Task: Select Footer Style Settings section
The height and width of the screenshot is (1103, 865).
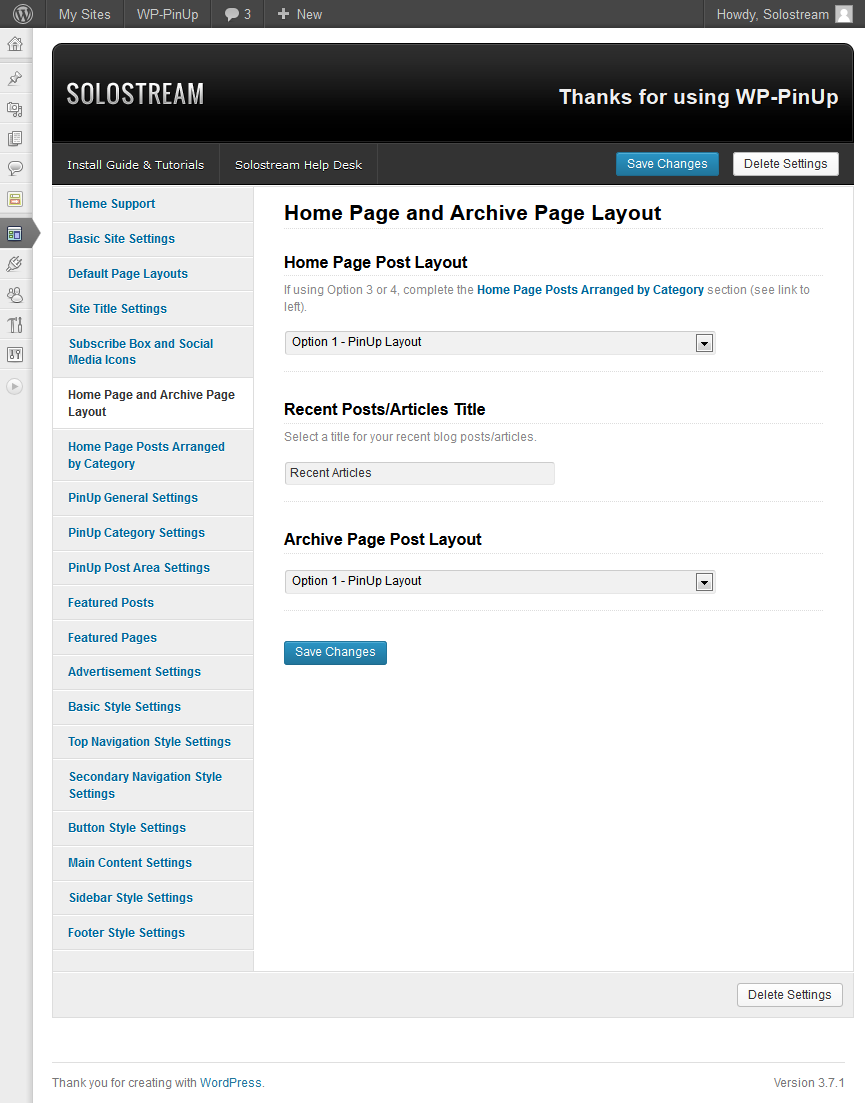Action: pyautogui.click(x=153, y=933)
